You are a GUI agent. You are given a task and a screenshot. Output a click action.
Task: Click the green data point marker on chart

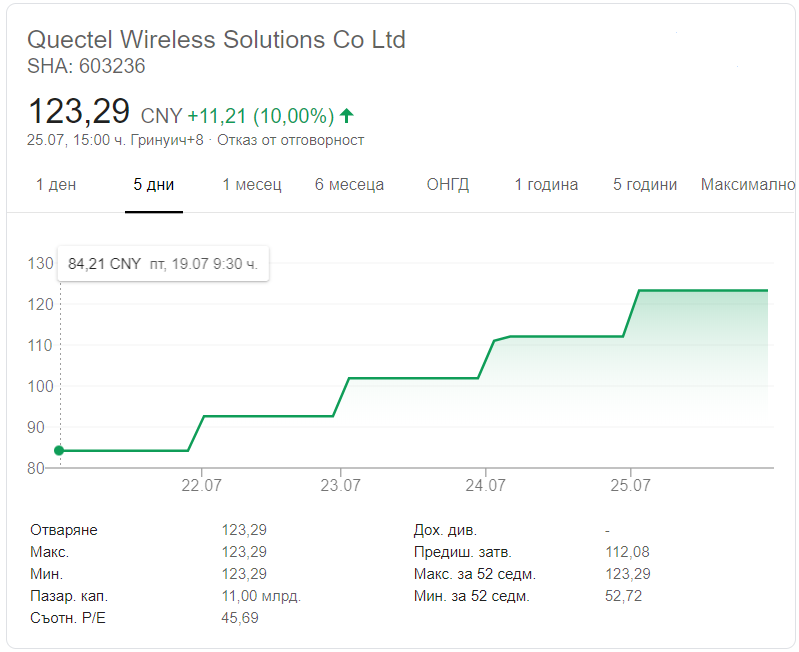tap(59, 450)
